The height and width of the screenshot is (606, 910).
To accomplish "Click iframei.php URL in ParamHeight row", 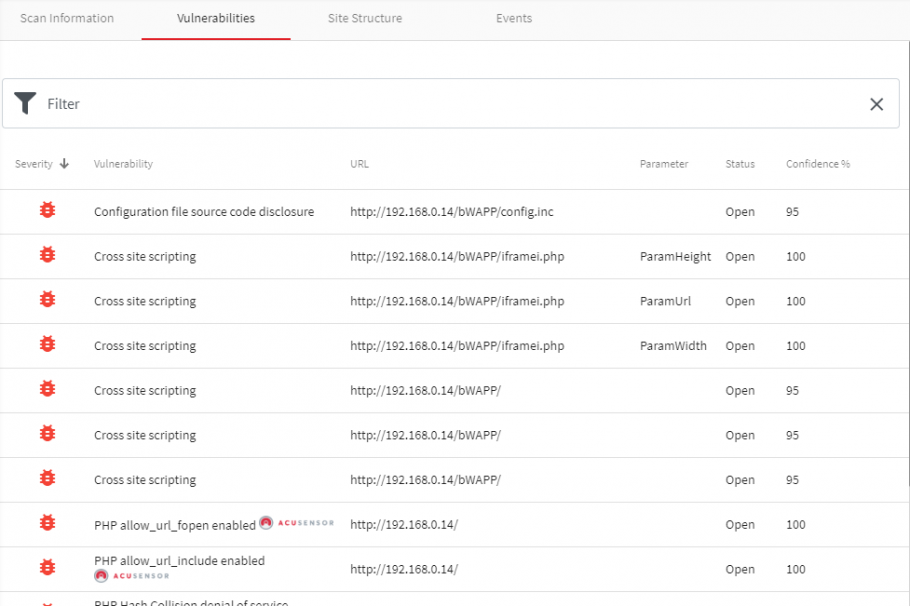I will [457, 257].
